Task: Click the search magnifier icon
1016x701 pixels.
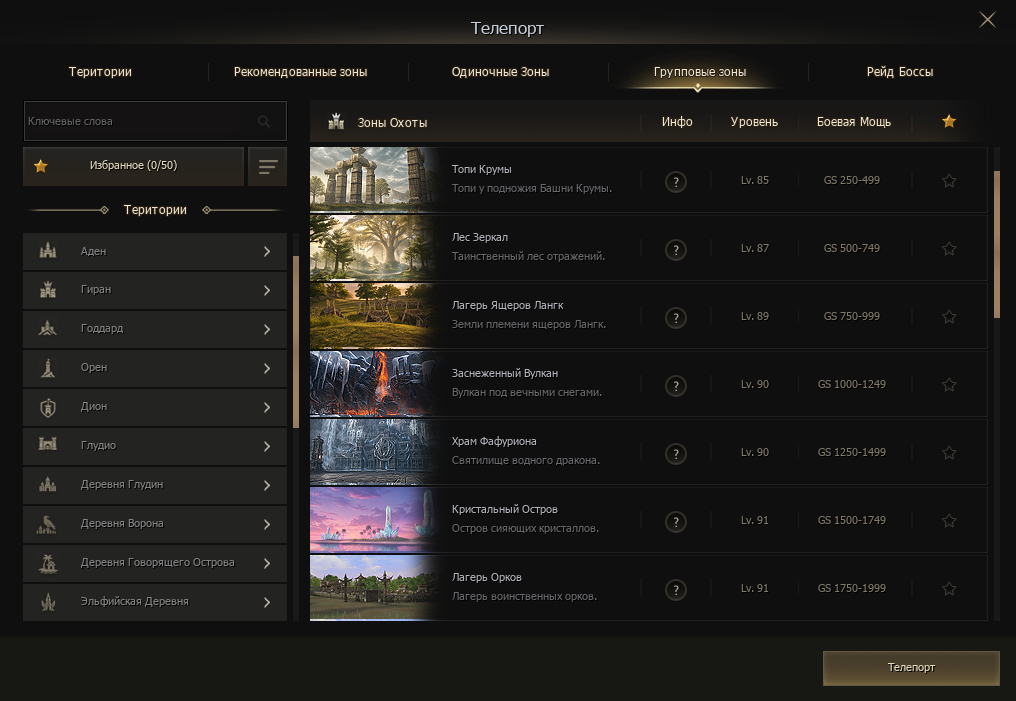Action: [x=264, y=121]
